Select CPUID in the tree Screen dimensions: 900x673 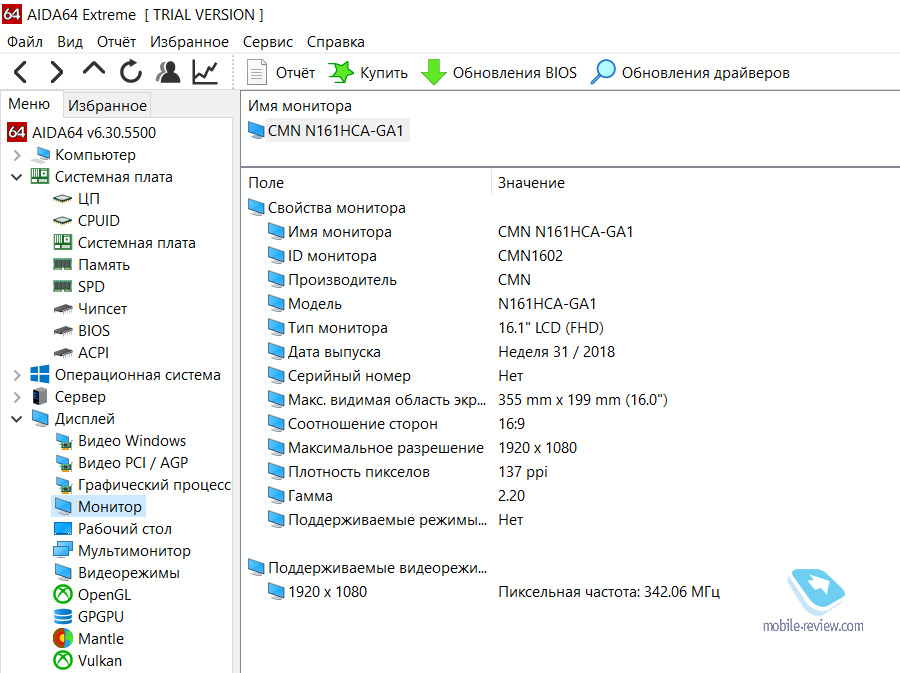click(x=86, y=221)
